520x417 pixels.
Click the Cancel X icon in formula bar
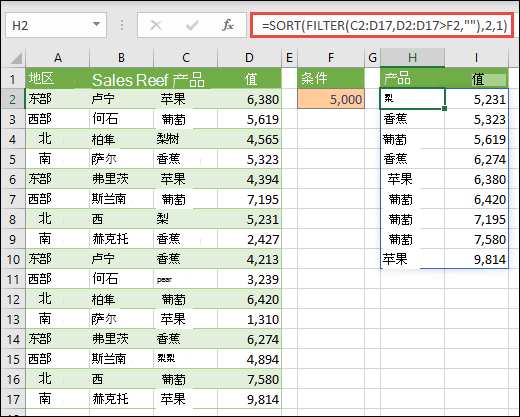point(156,25)
